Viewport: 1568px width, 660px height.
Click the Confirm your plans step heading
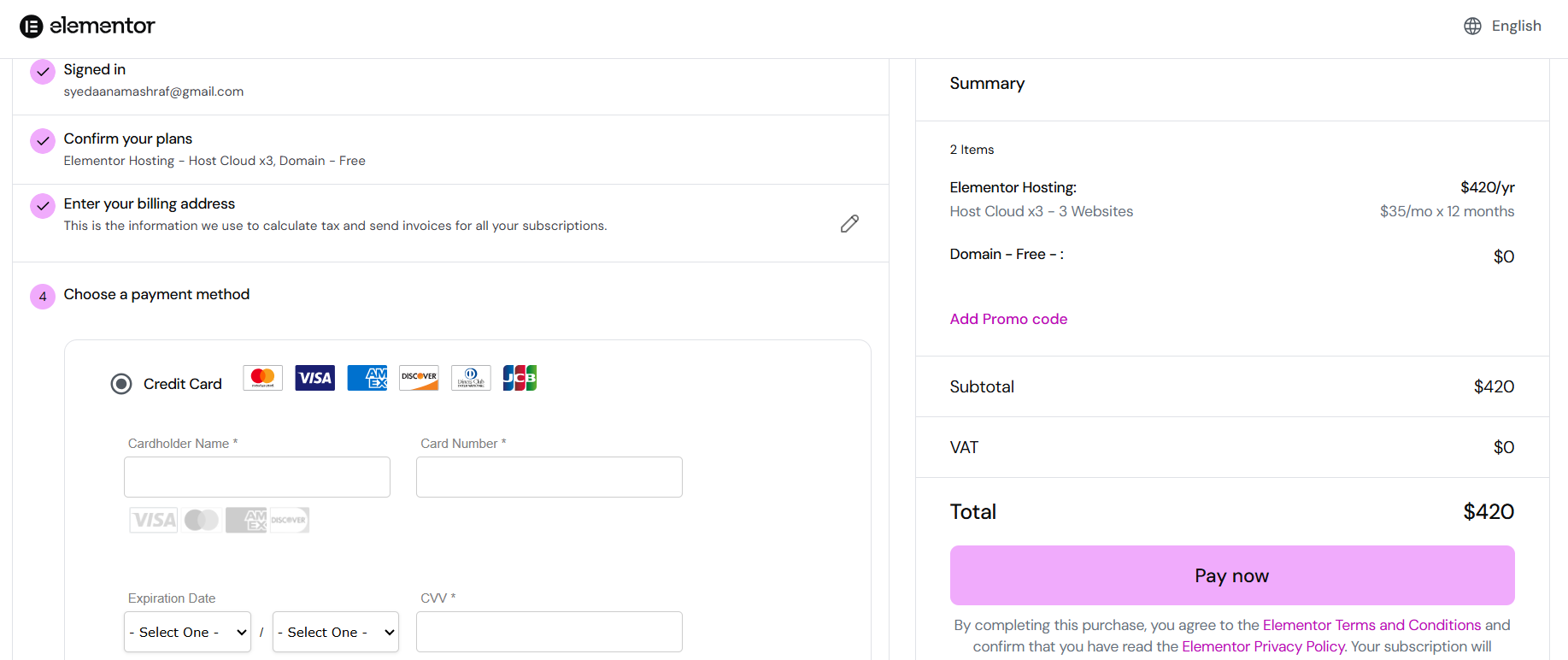click(128, 138)
